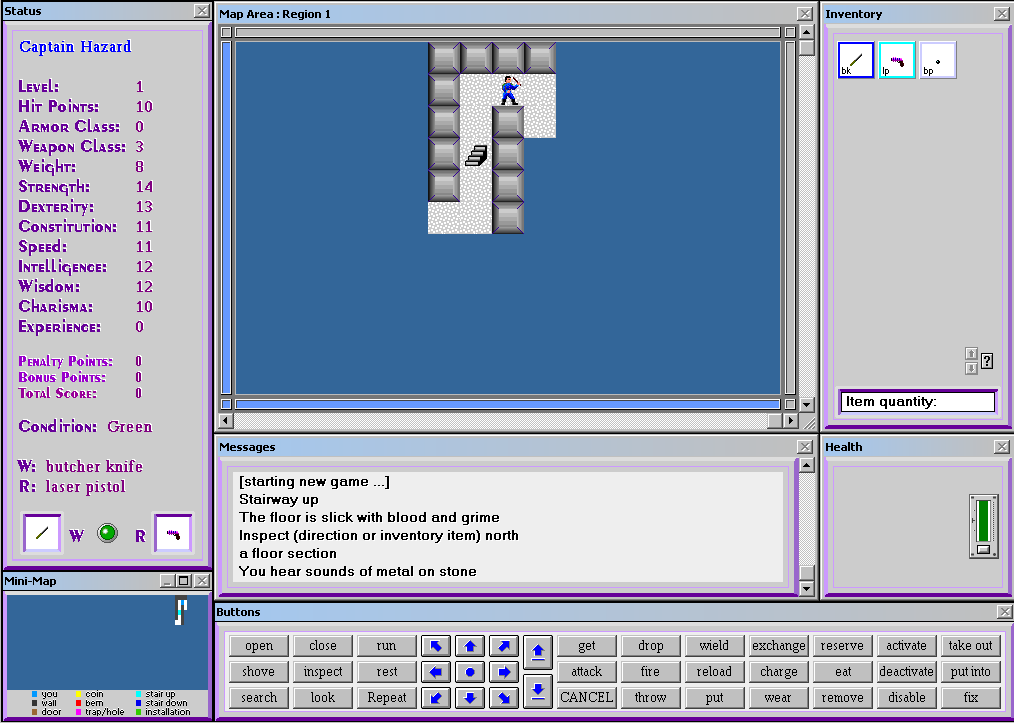Click the disable button

pyautogui.click(x=907, y=698)
